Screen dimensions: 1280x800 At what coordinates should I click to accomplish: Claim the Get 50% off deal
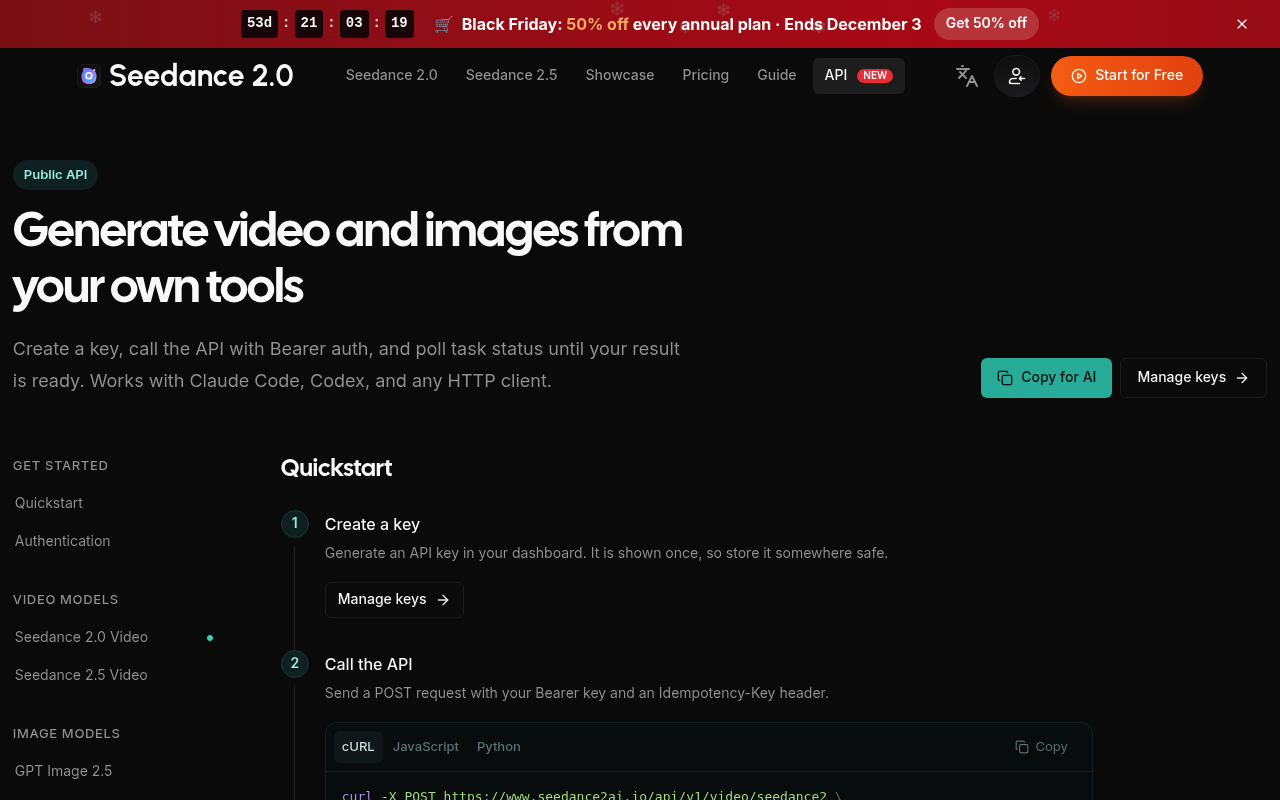point(986,24)
